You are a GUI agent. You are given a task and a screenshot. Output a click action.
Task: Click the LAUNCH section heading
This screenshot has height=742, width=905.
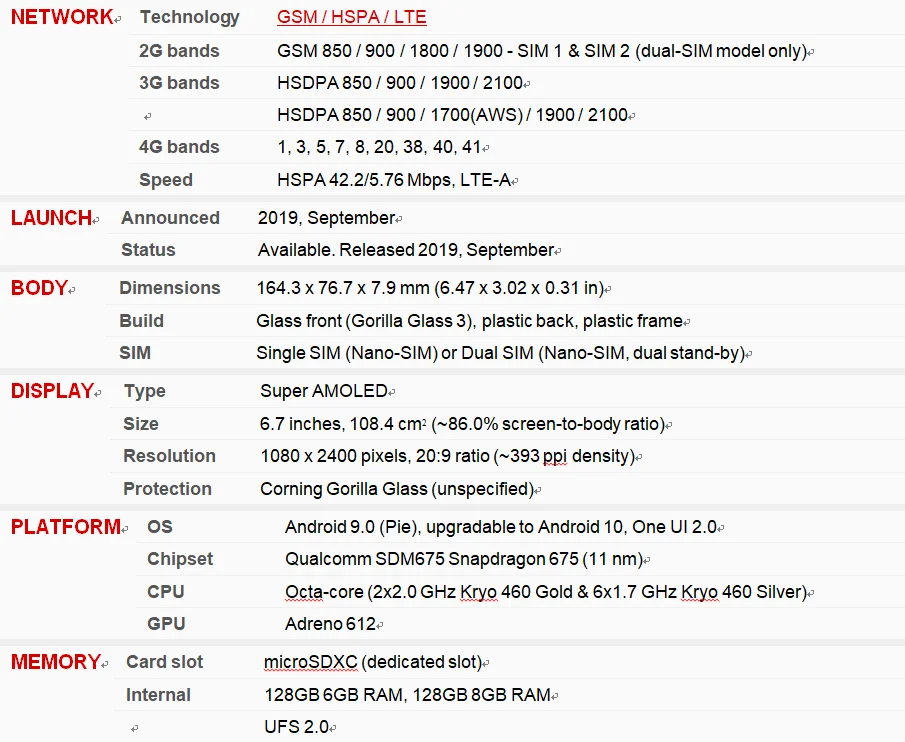pos(51,218)
